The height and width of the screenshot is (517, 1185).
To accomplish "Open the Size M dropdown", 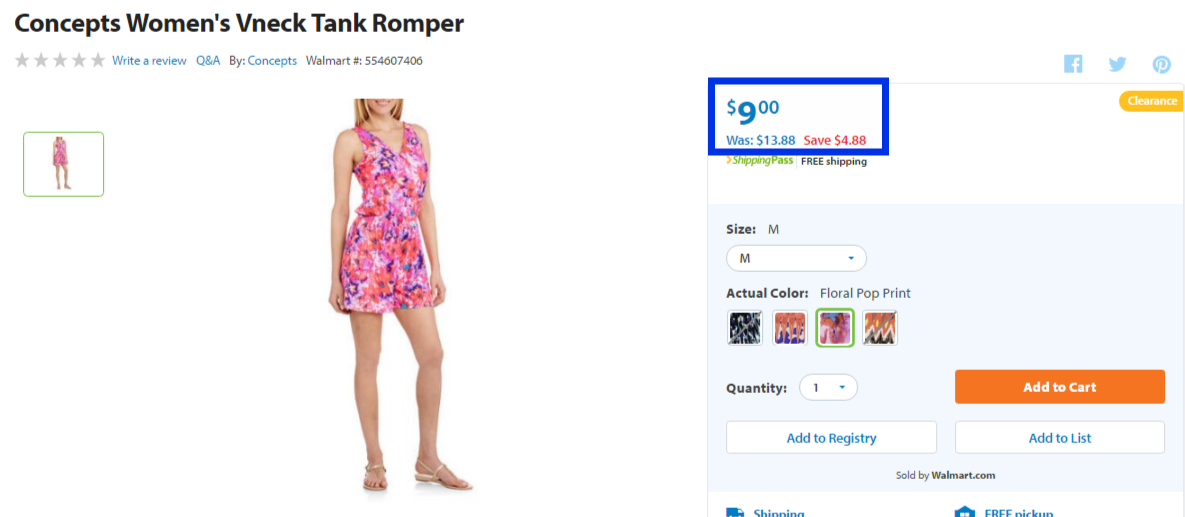I will click(x=797, y=258).
